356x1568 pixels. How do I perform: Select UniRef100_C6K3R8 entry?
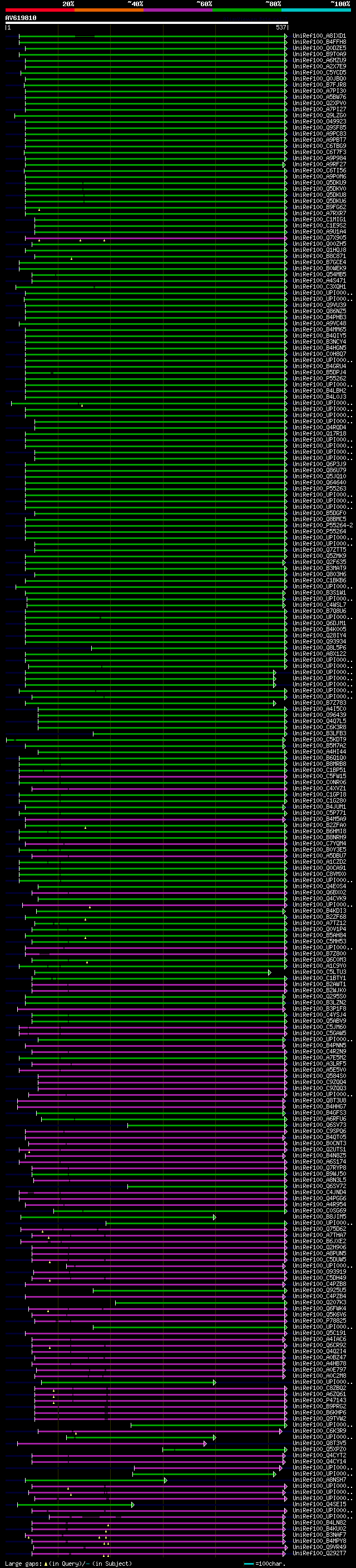(319, 727)
